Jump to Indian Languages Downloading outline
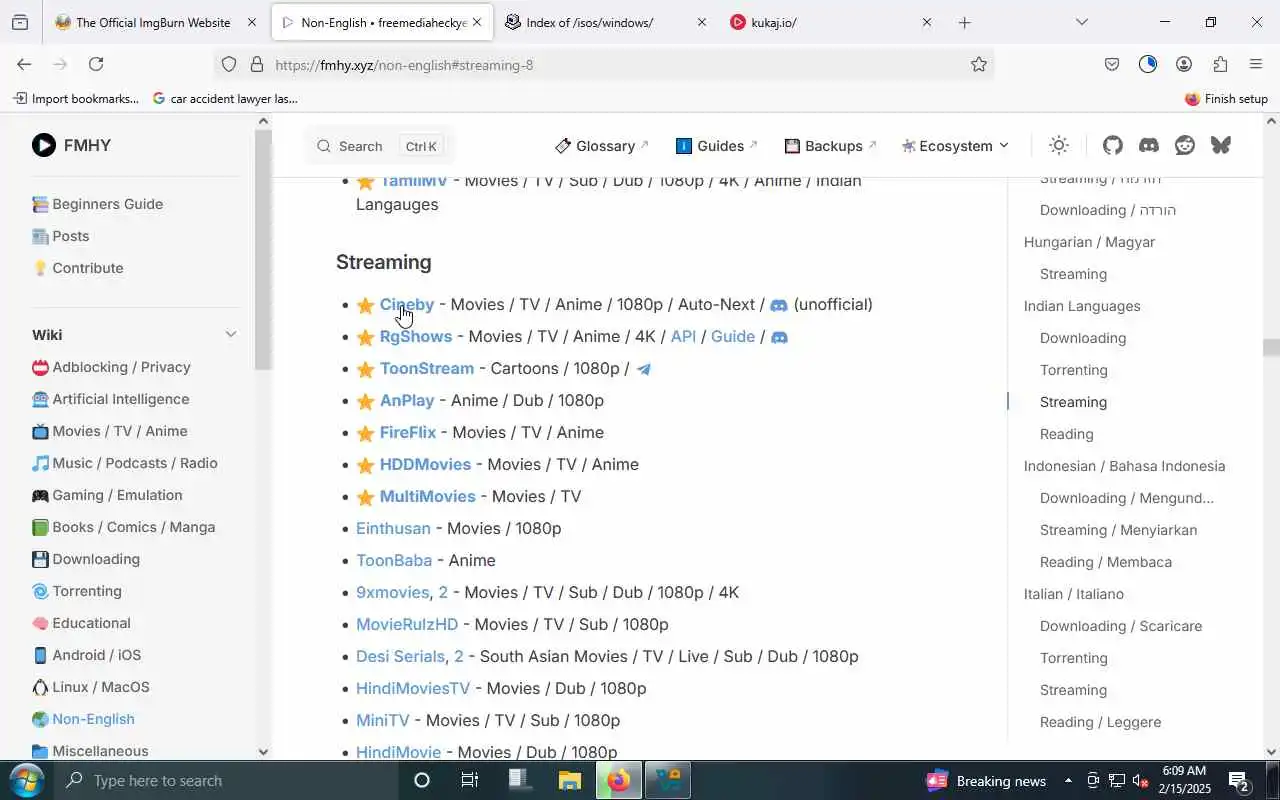Viewport: 1280px width, 800px height. click(x=1083, y=338)
